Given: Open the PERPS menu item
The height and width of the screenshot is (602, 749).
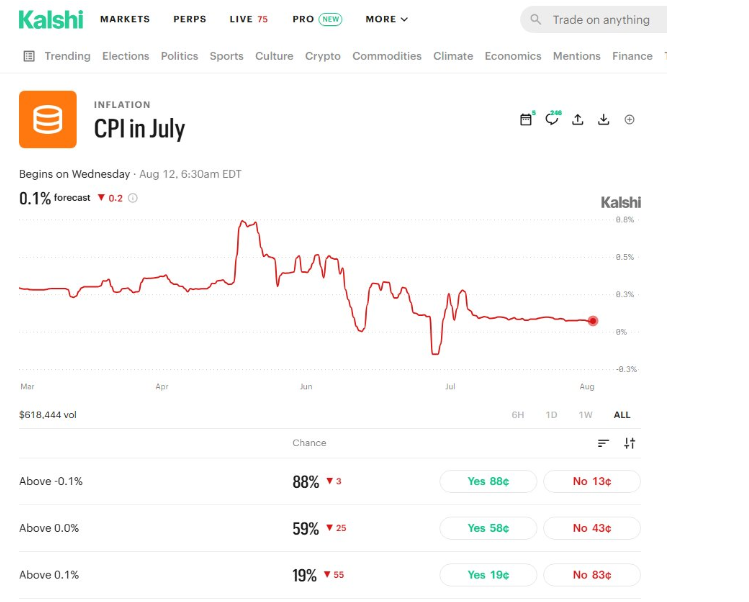Looking at the screenshot, I should tap(190, 19).
